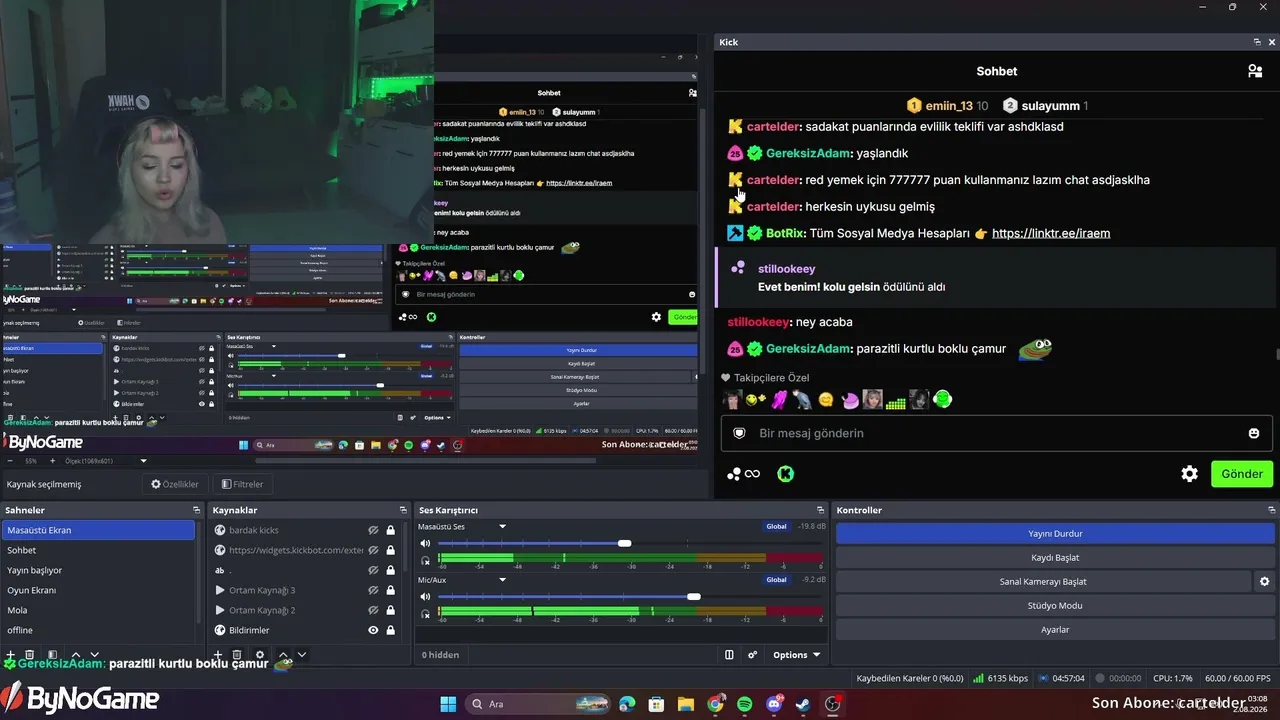Open Ayarlar settings button

[1055, 629]
